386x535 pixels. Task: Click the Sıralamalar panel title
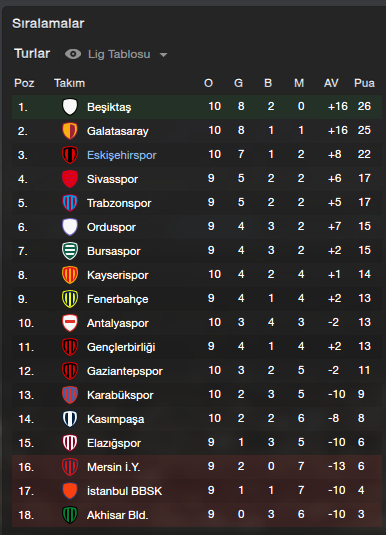(x=48, y=24)
